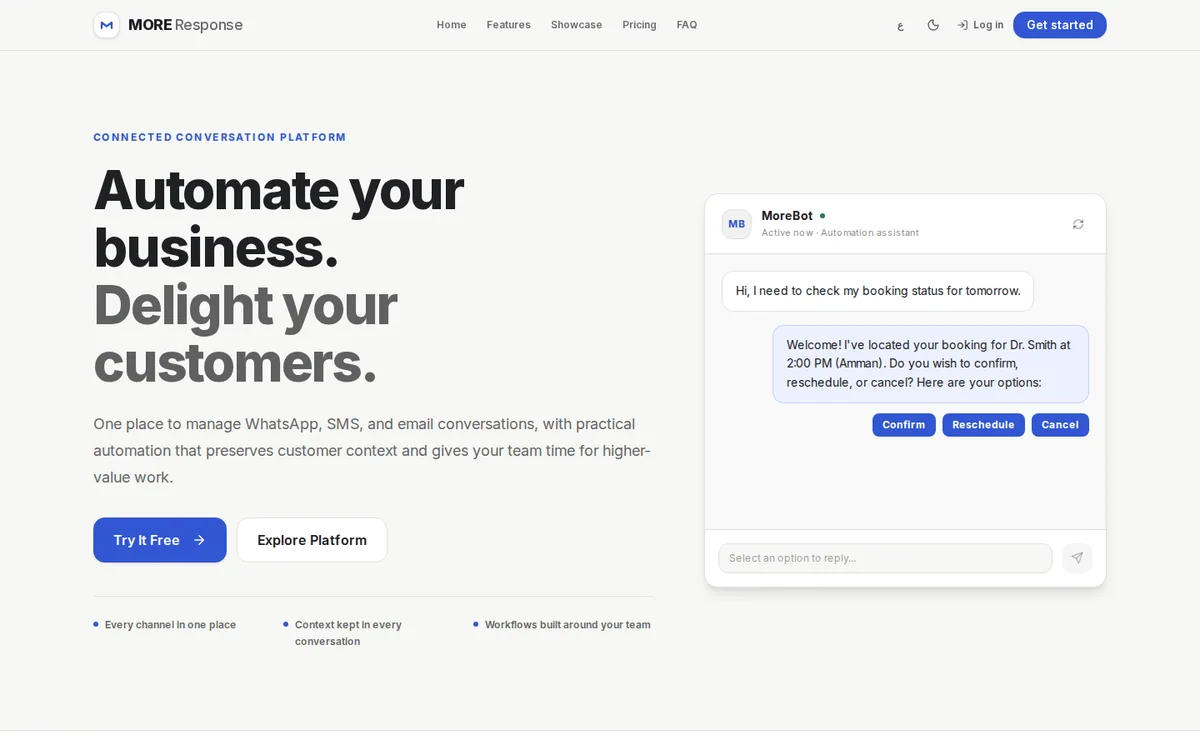Click the MORE Response logo icon

[107, 25]
